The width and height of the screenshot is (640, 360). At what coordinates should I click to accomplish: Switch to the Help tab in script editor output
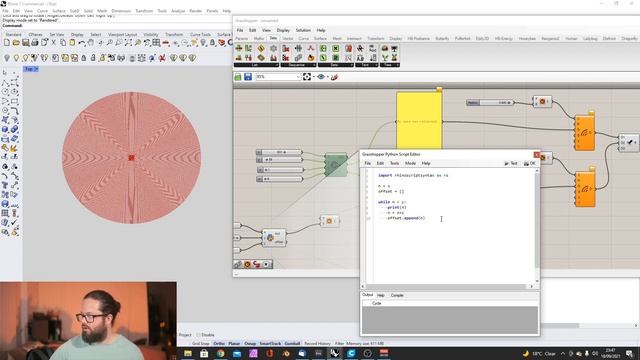[381, 295]
